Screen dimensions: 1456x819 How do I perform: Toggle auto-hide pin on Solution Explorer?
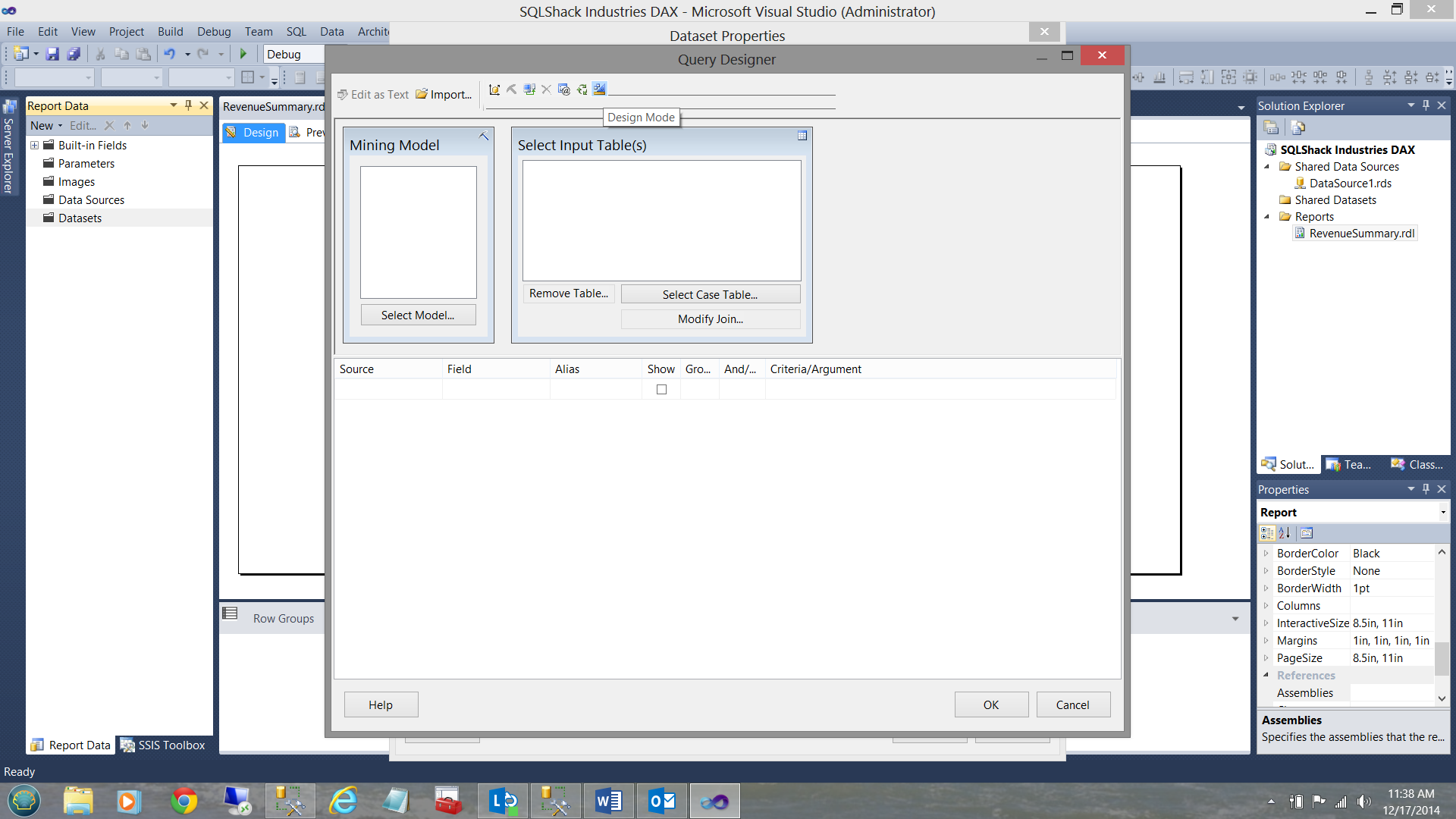(1426, 105)
